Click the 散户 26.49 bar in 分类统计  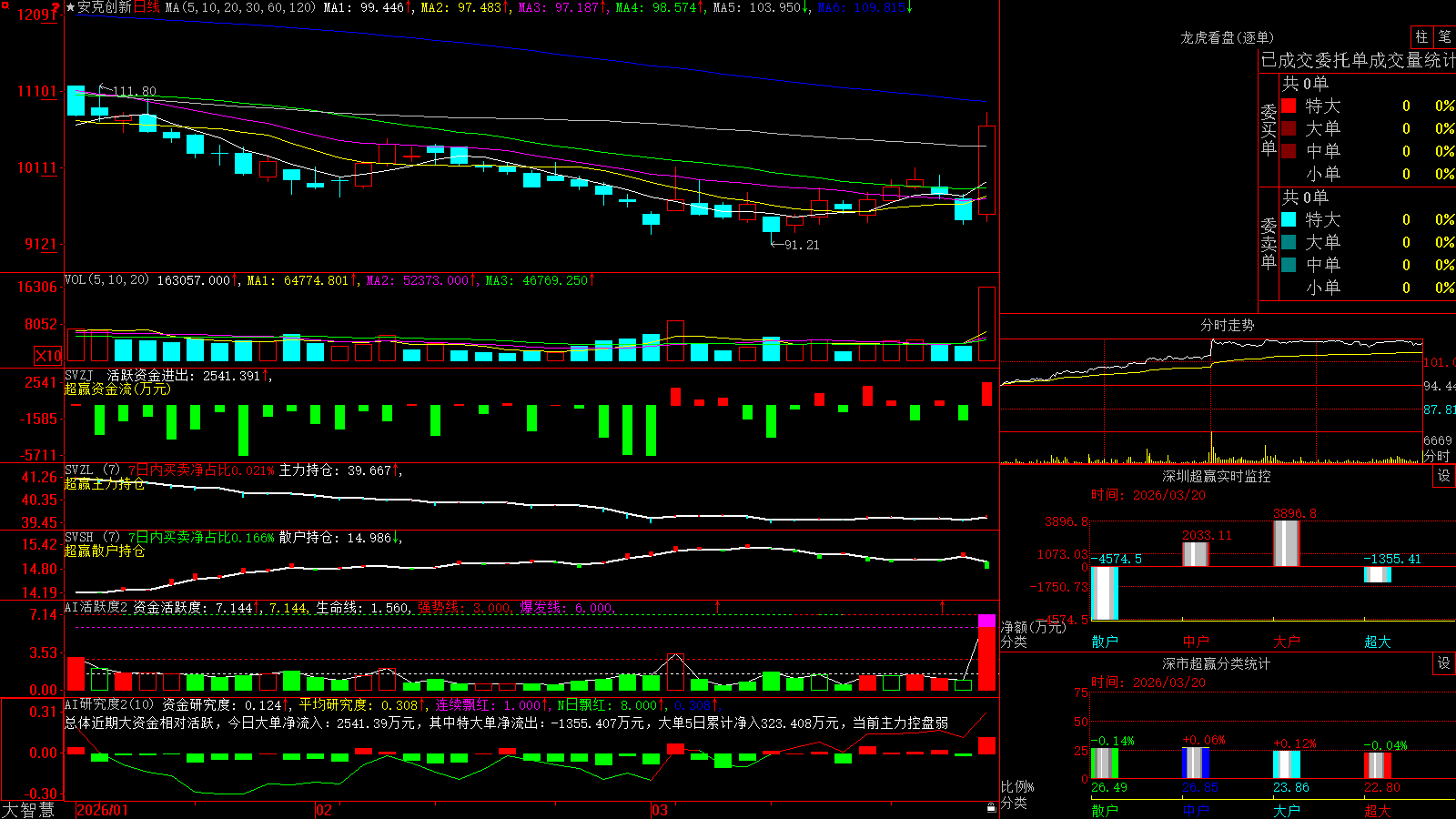[x=1105, y=763]
